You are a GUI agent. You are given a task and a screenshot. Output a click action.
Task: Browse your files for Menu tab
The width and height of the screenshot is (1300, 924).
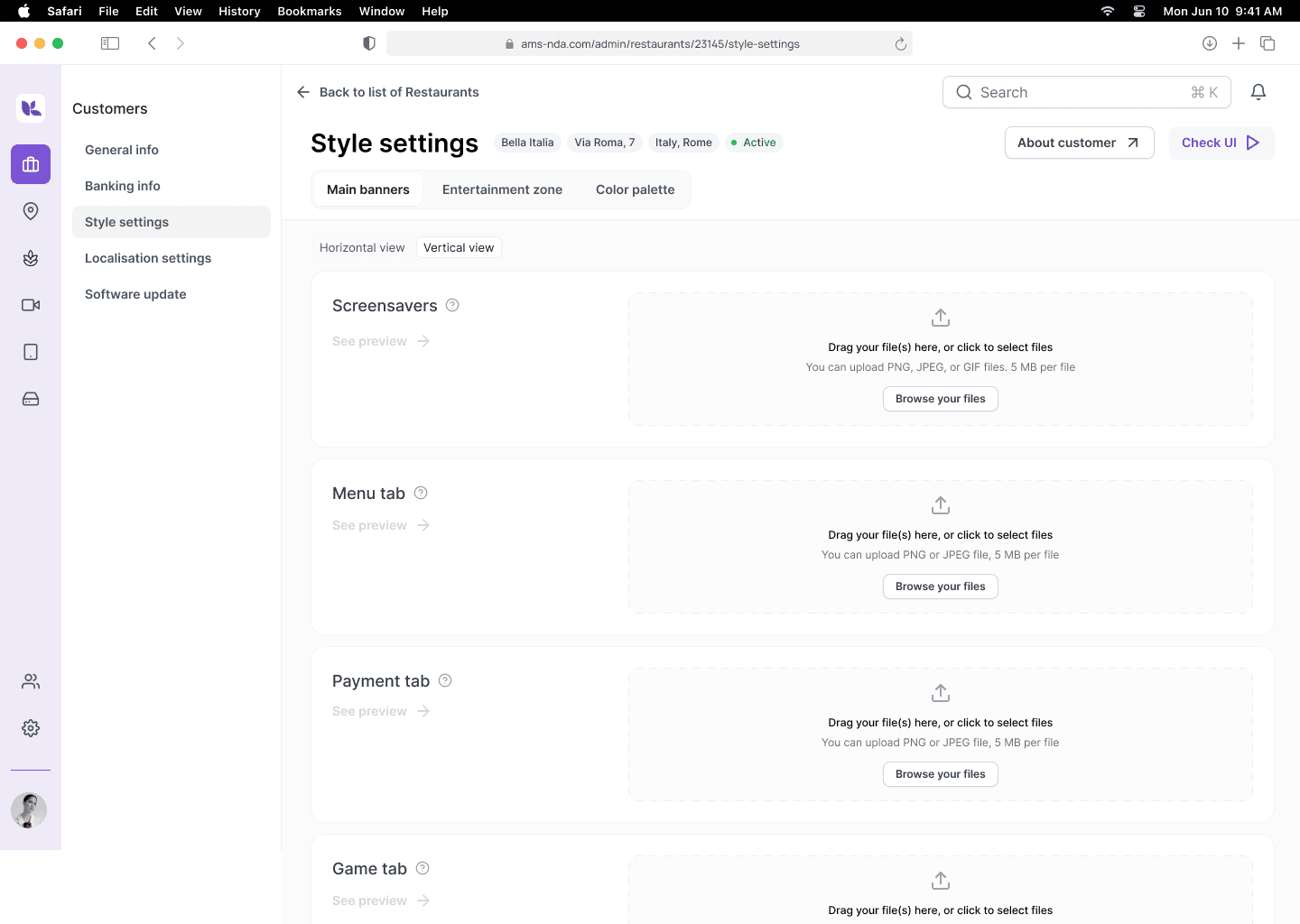tap(941, 587)
